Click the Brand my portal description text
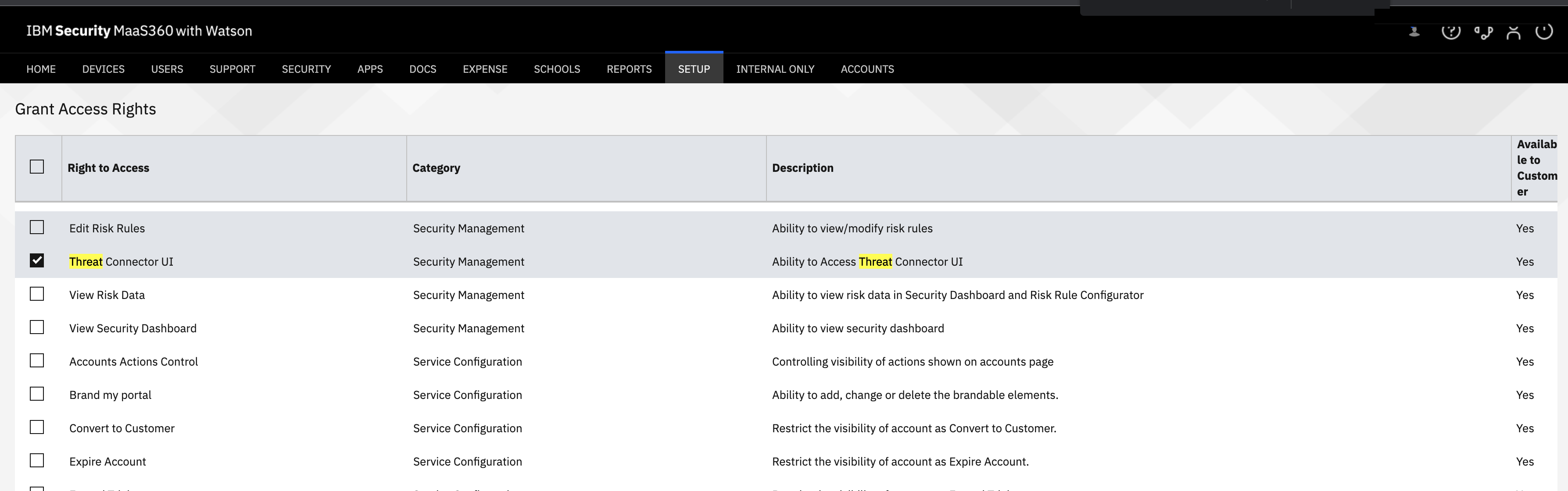The width and height of the screenshot is (1568, 491). point(915,395)
